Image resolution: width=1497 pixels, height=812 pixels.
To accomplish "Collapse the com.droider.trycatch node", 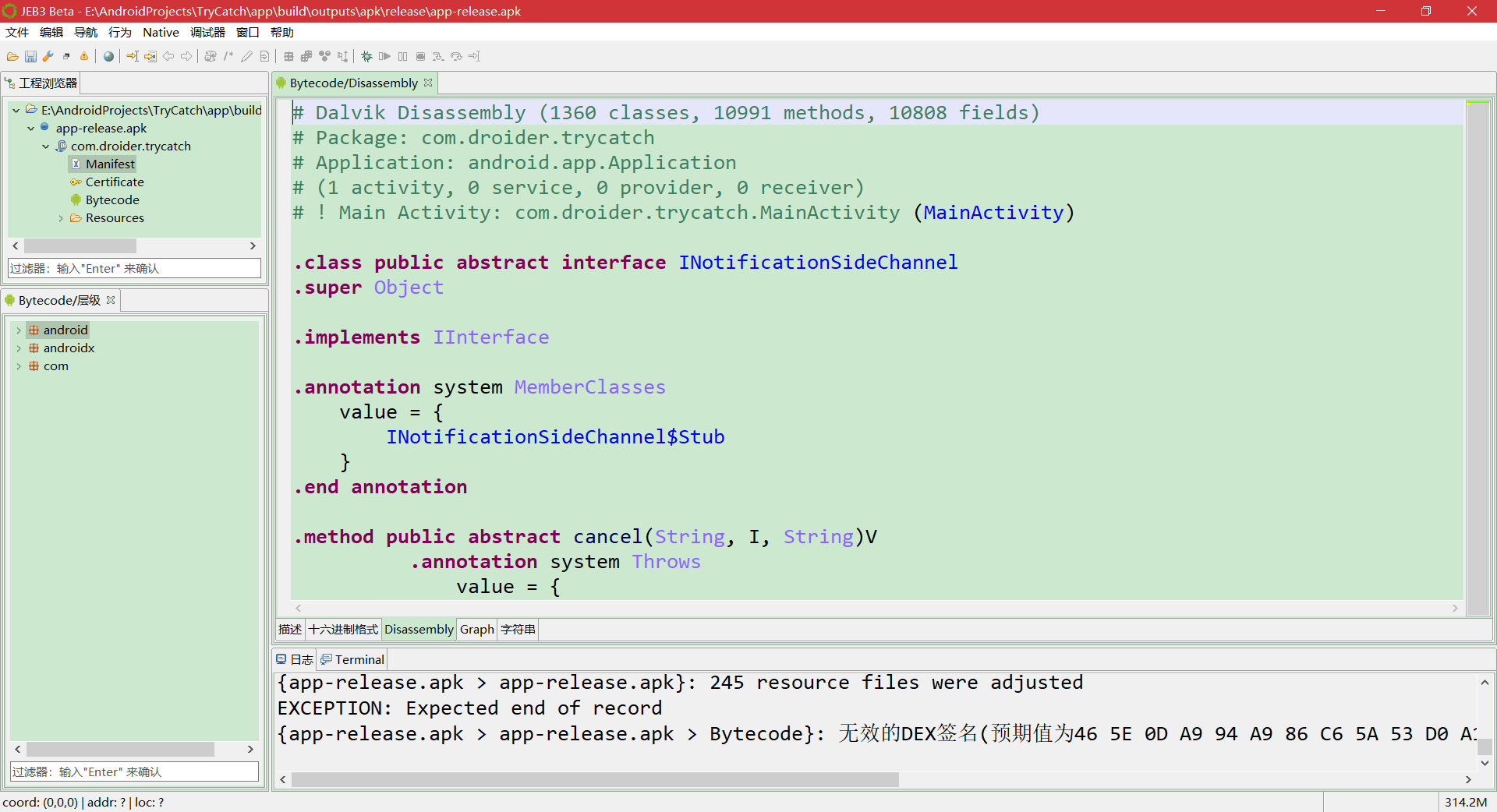I will point(45,146).
